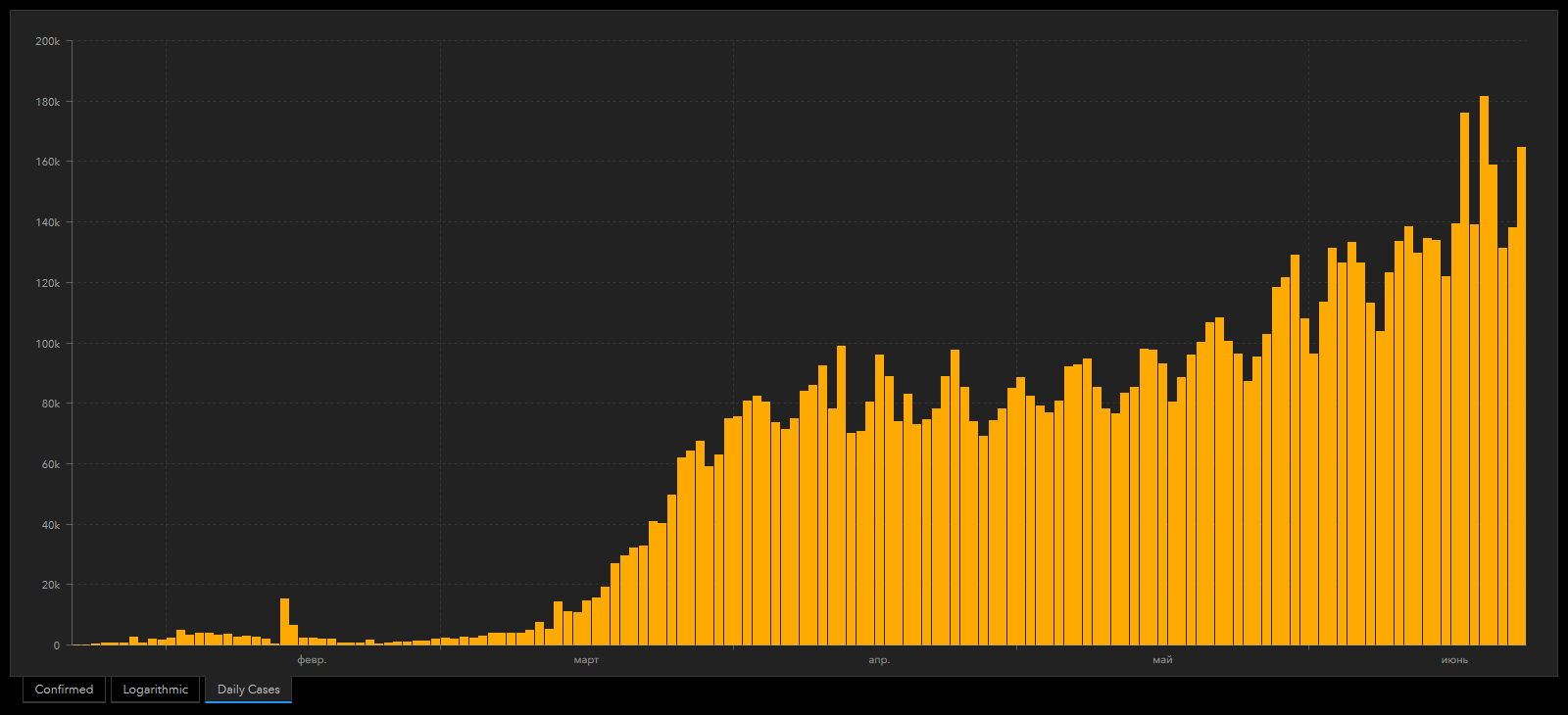Image resolution: width=1568 pixels, height=715 pixels.
Task: Click the 0 y-axis label
Action: [x=57, y=645]
